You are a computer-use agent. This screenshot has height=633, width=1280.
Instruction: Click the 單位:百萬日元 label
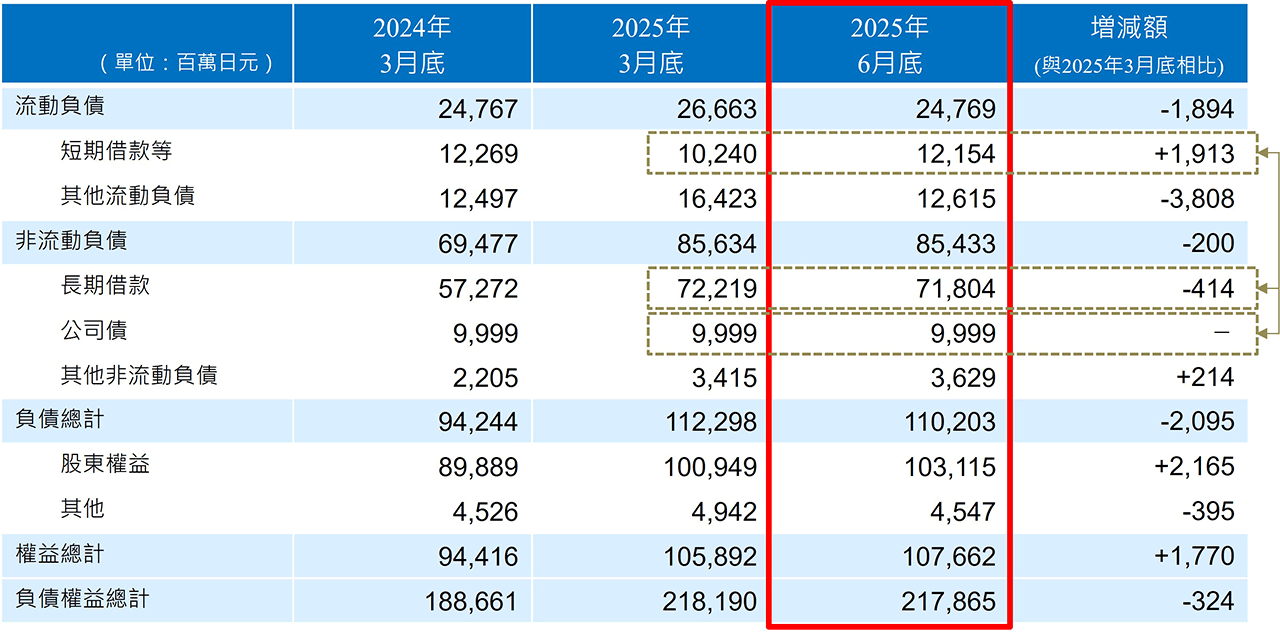click(x=187, y=64)
